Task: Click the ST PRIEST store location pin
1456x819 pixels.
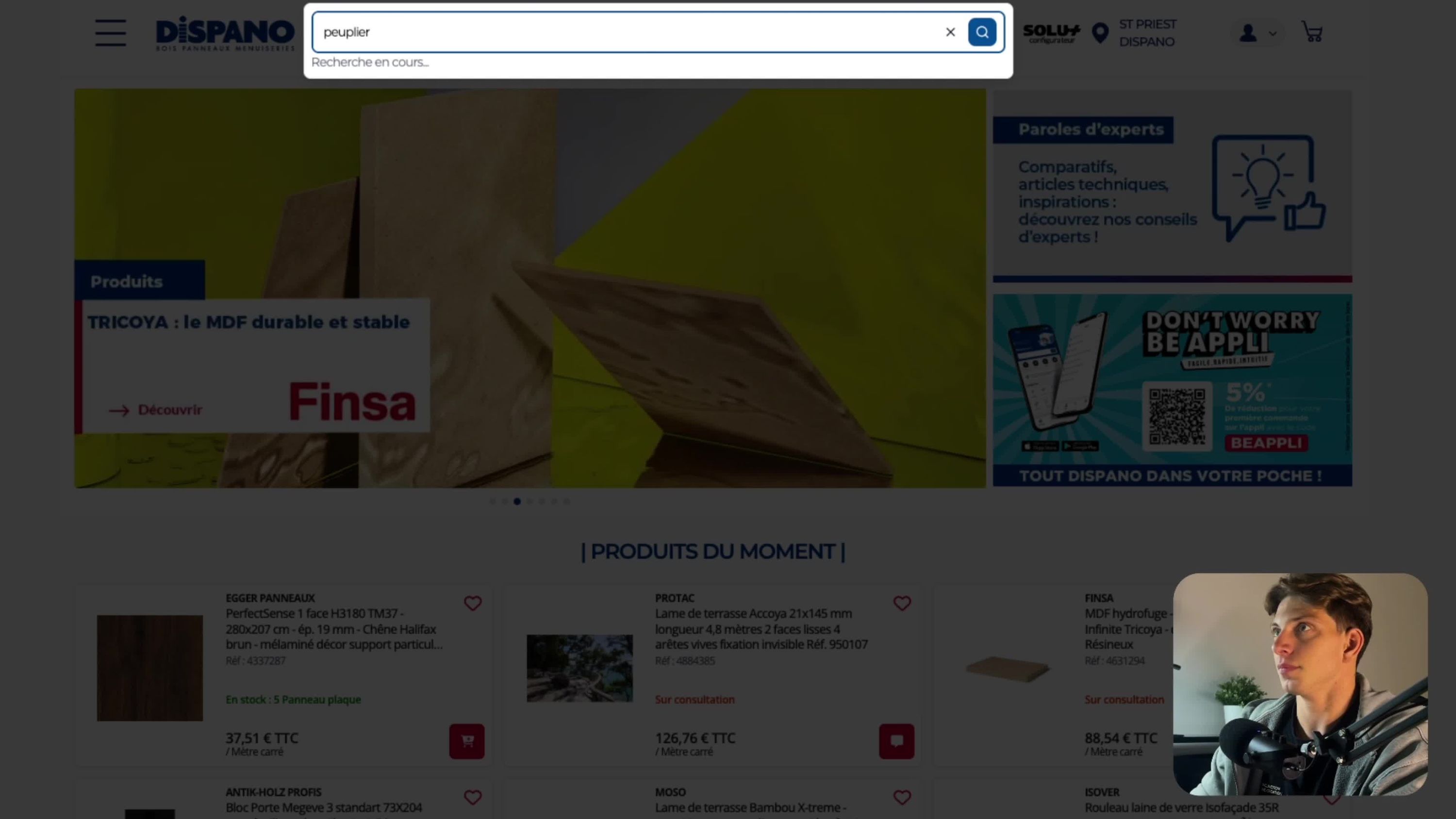Action: pyautogui.click(x=1100, y=33)
